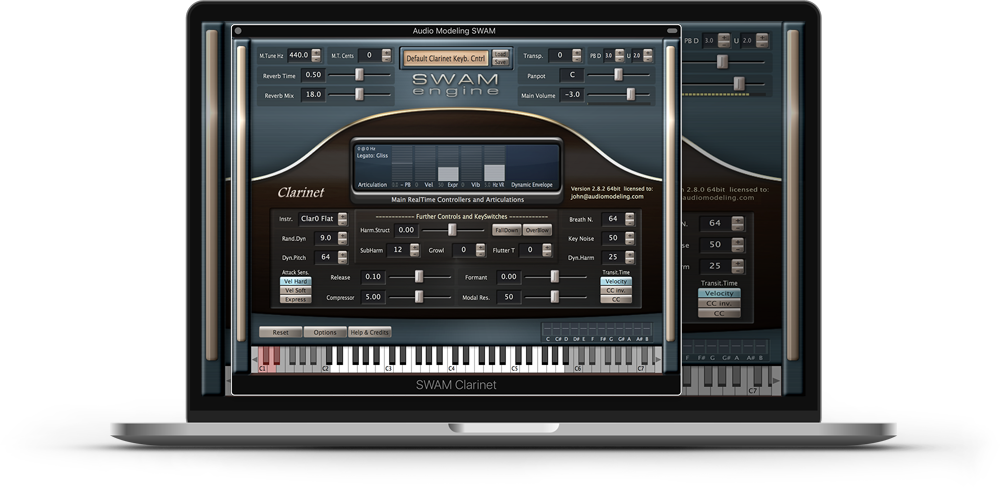1000x488 pixels.
Task: Click the Reverb Time slider handle
Action: 359,75
